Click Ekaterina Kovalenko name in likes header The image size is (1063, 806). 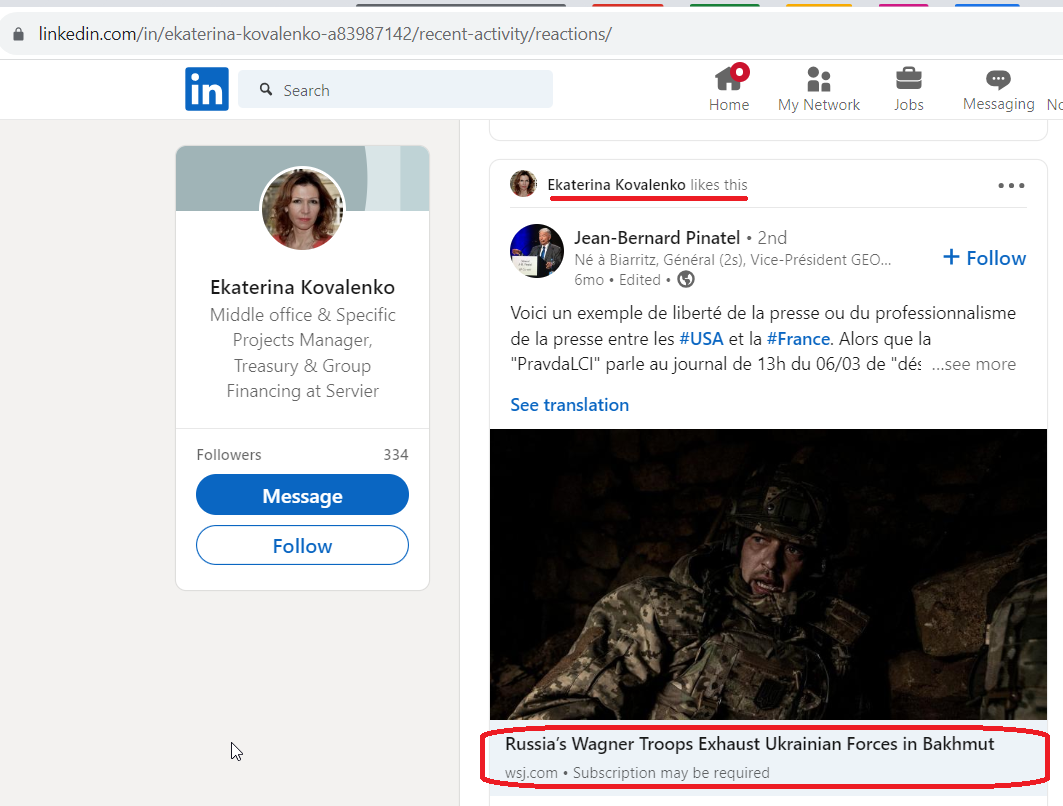click(616, 184)
